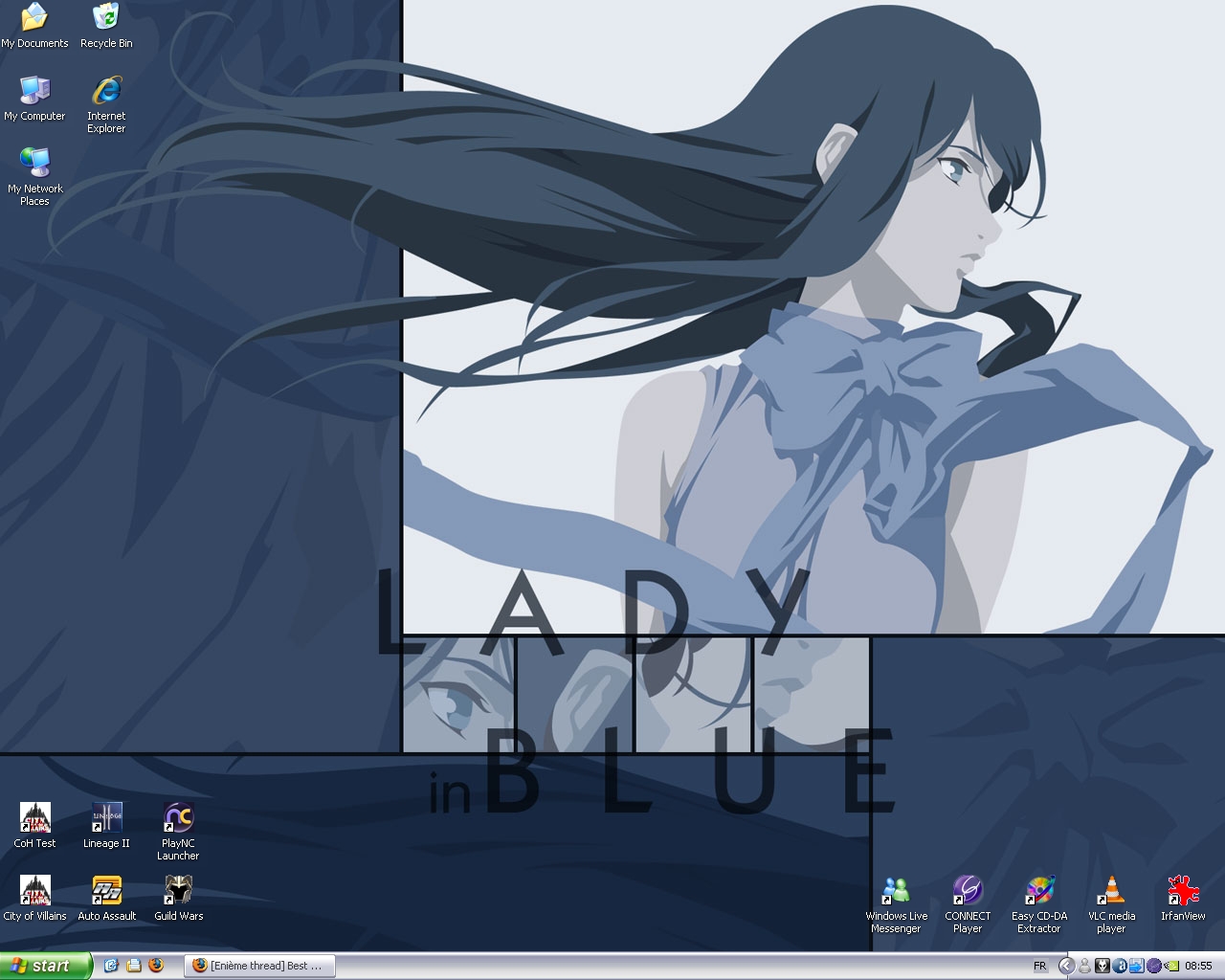Select the Guild Wars shortcut
1225x980 pixels.
(x=178, y=899)
